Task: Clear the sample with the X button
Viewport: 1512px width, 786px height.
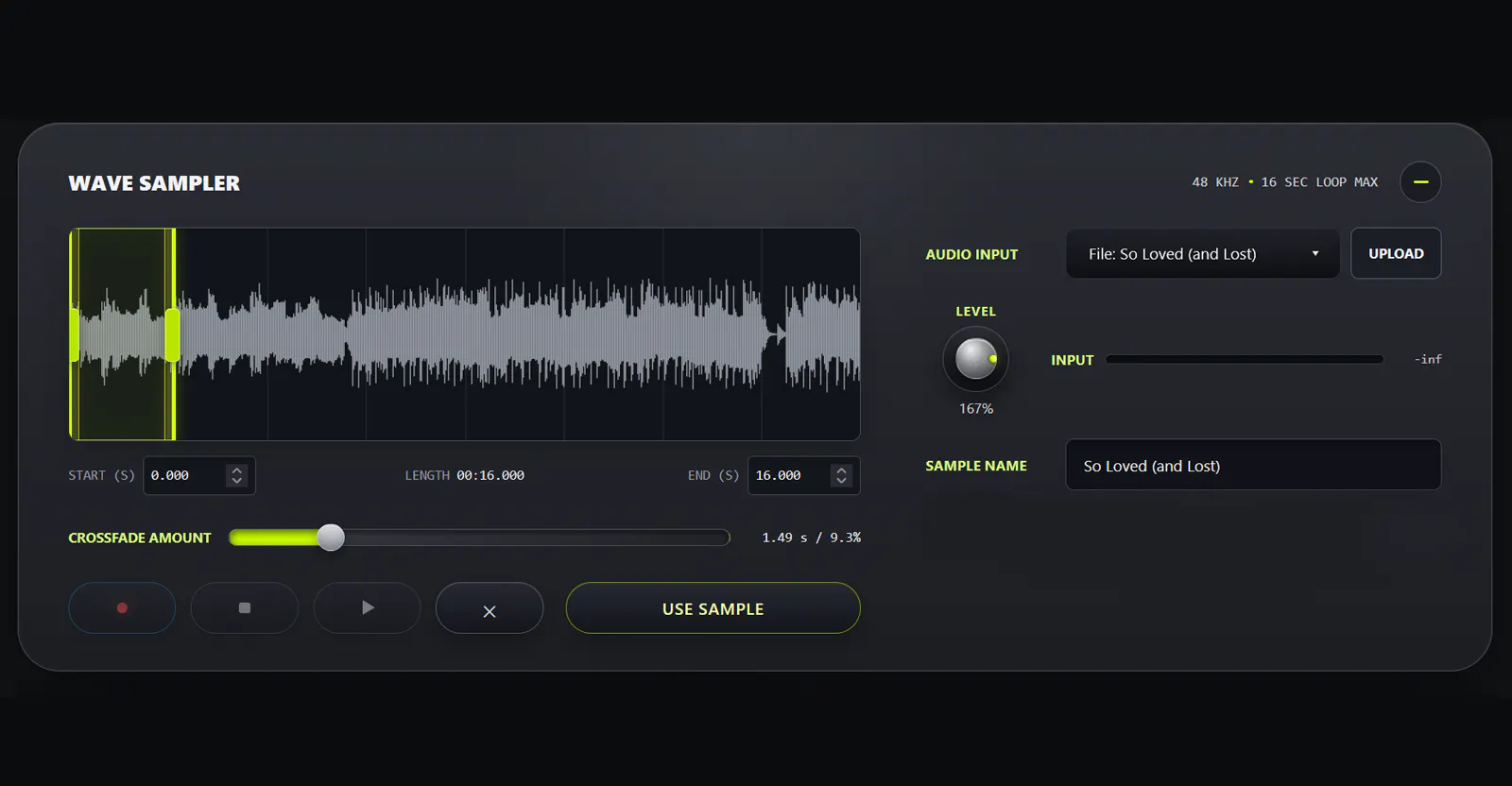Action: 490,609
